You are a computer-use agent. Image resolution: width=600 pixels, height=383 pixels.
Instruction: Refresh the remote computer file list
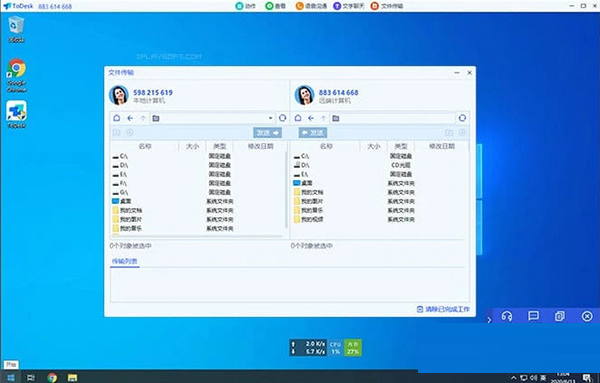tap(462, 118)
